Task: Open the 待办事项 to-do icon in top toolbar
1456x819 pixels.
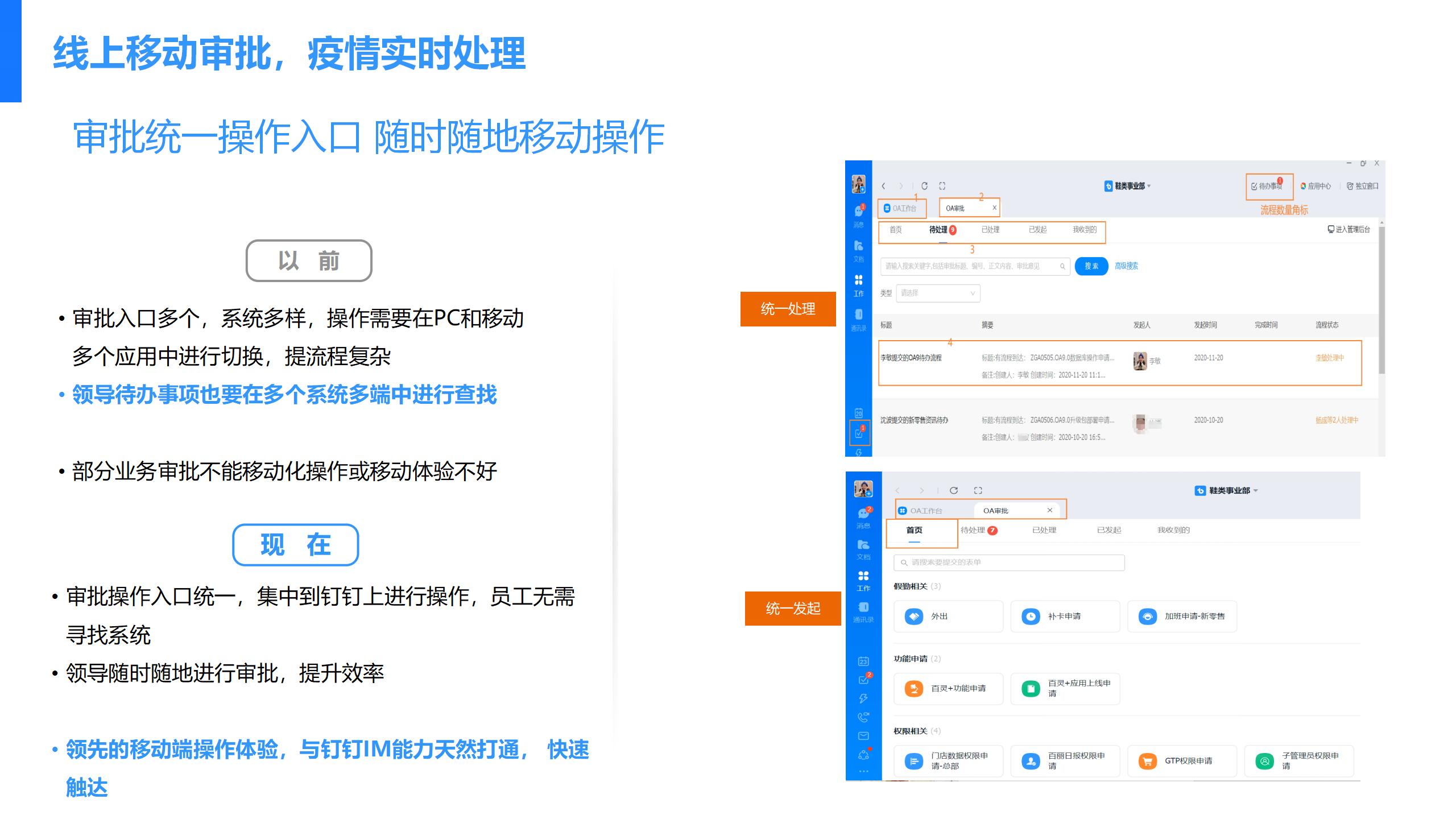Action: (1266, 186)
